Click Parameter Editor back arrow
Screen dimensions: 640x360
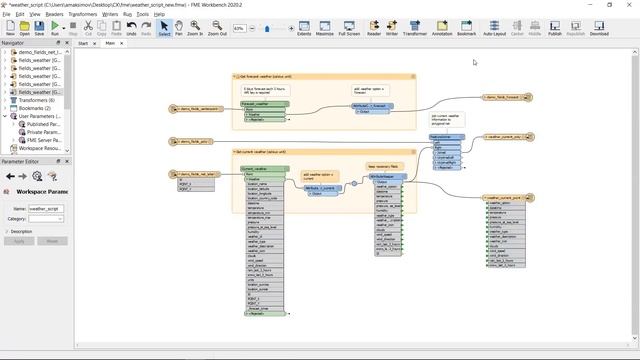pos(10,176)
